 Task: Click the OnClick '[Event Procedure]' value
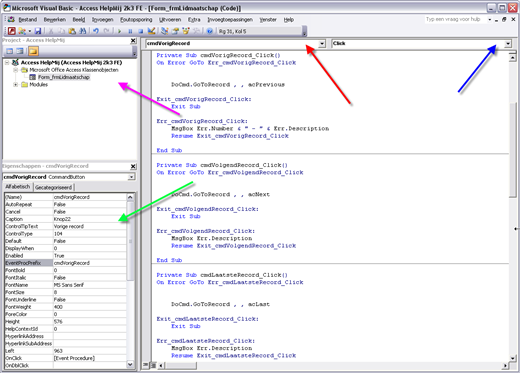pos(90,358)
